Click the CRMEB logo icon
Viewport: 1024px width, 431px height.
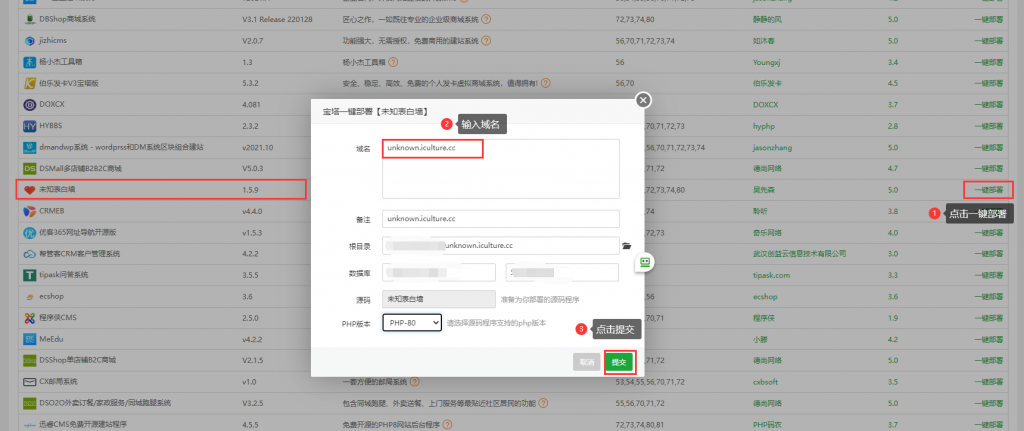pyautogui.click(x=29, y=211)
